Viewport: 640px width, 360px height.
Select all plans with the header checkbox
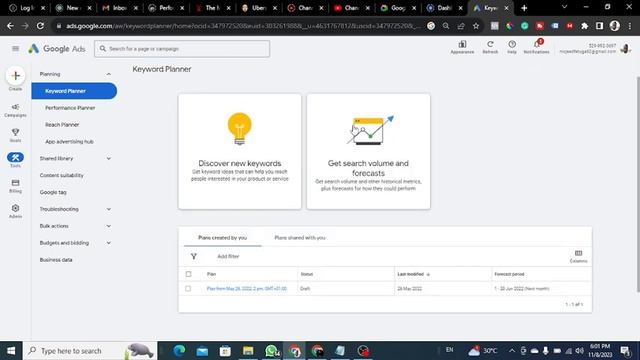pyautogui.click(x=188, y=274)
